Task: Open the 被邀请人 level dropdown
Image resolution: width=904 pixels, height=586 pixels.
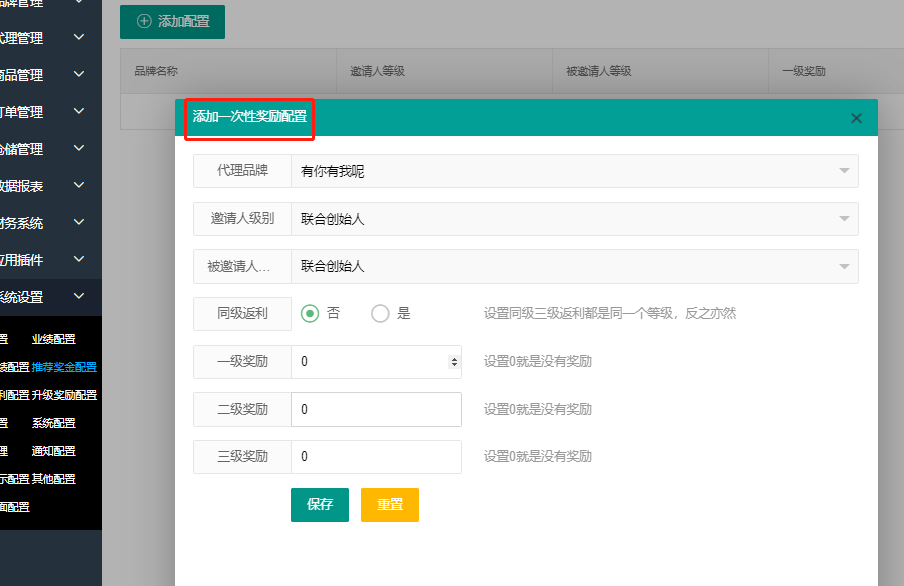Action: [x=574, y=266]
